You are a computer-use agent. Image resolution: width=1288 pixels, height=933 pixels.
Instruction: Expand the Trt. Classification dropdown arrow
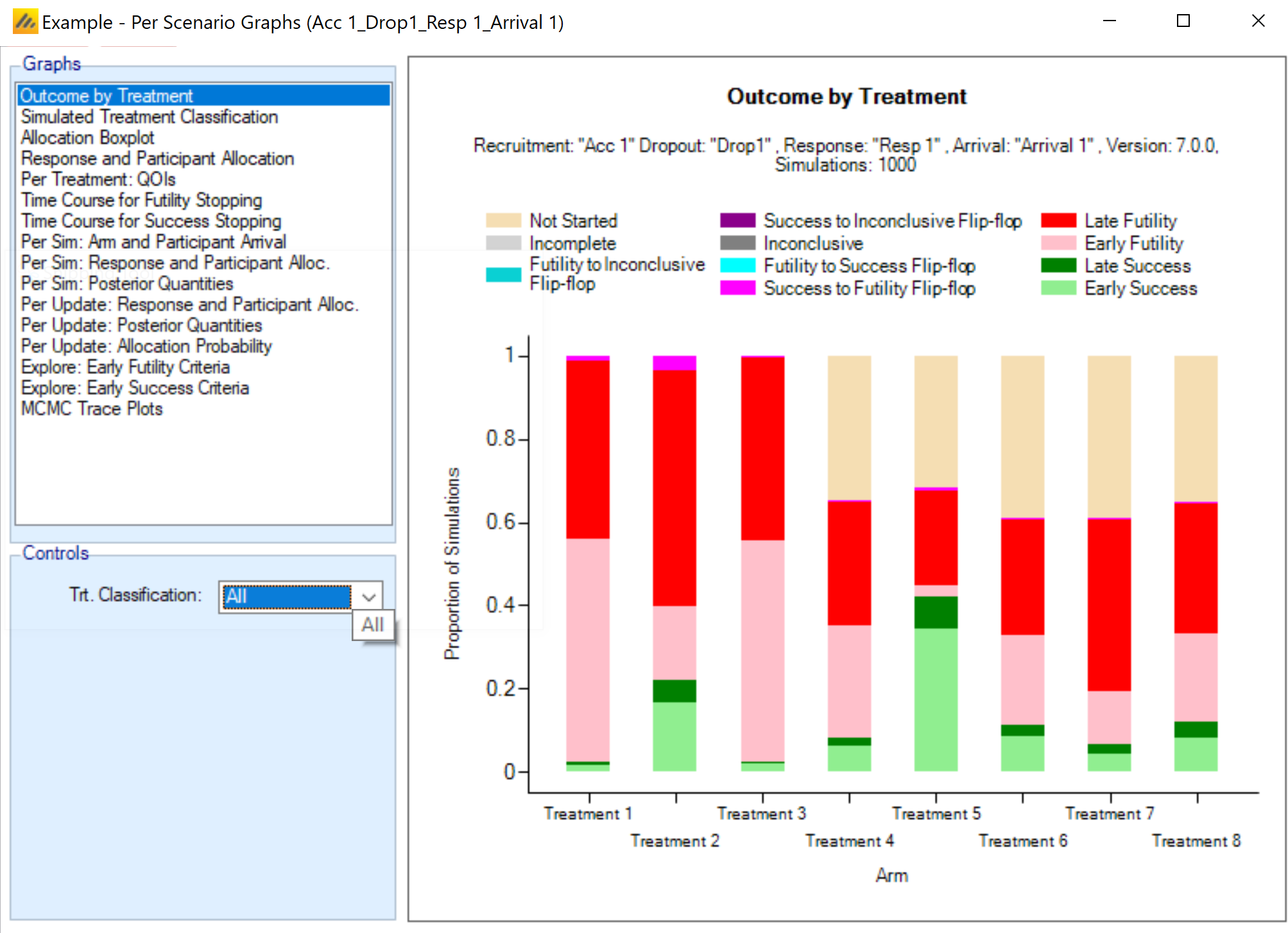click(x=368, y=597)
